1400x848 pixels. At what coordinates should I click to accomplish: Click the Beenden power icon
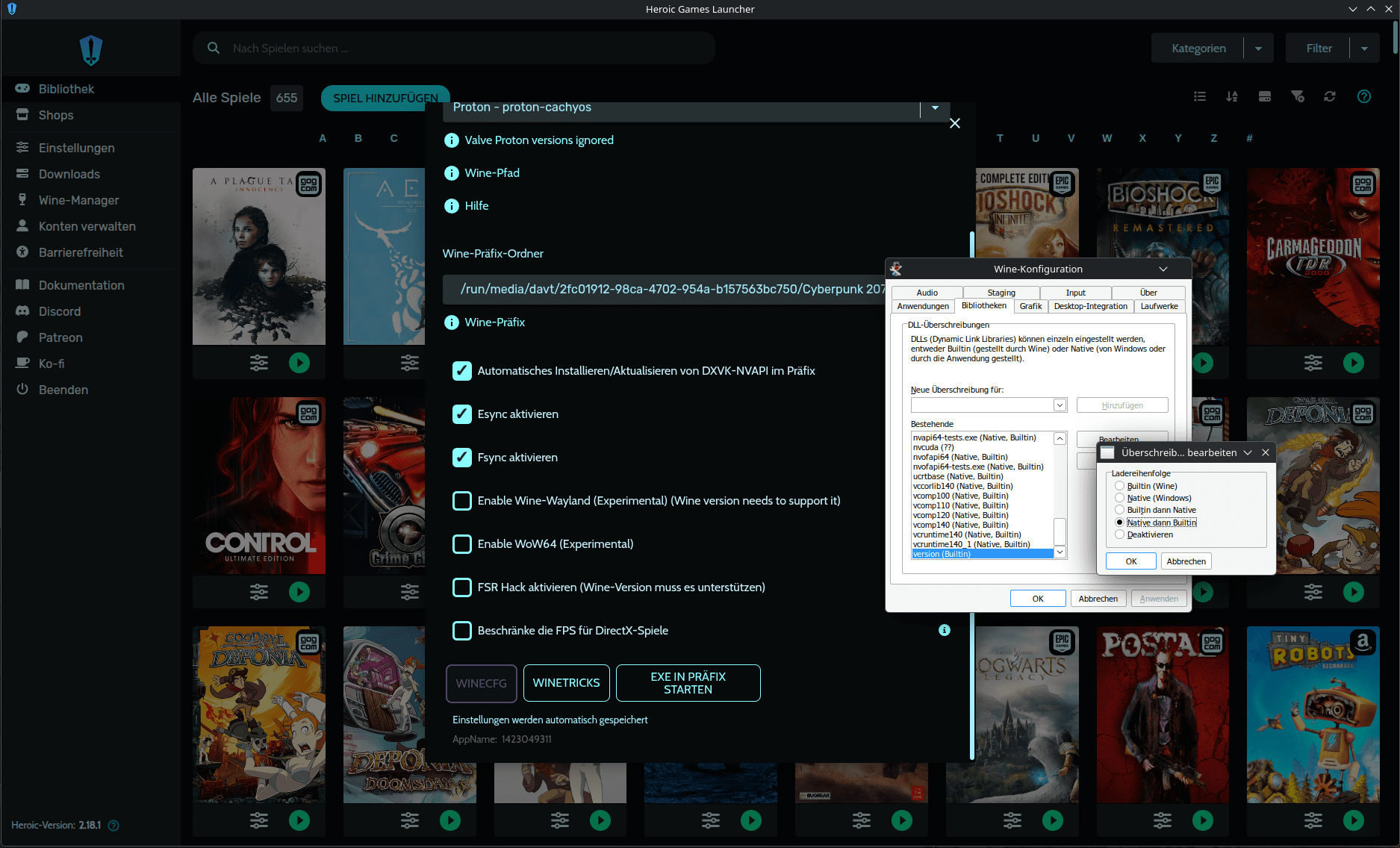(22, 390)
